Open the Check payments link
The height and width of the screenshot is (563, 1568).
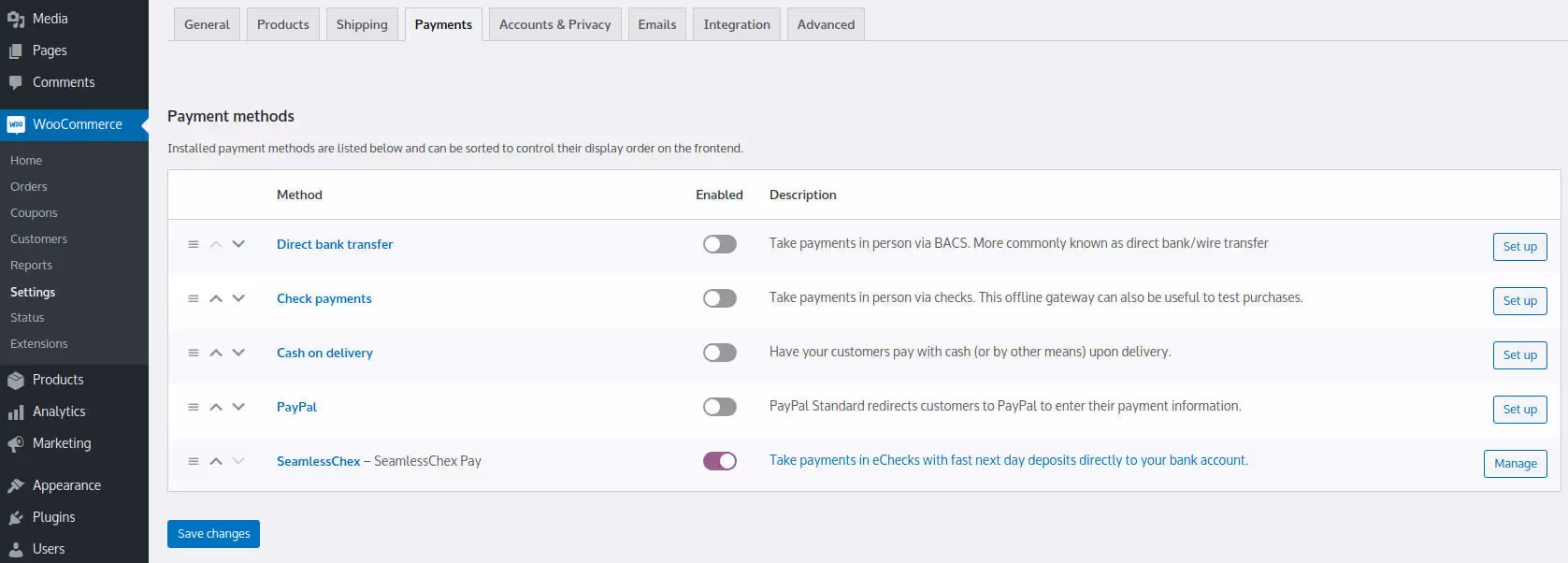(324, 298)
